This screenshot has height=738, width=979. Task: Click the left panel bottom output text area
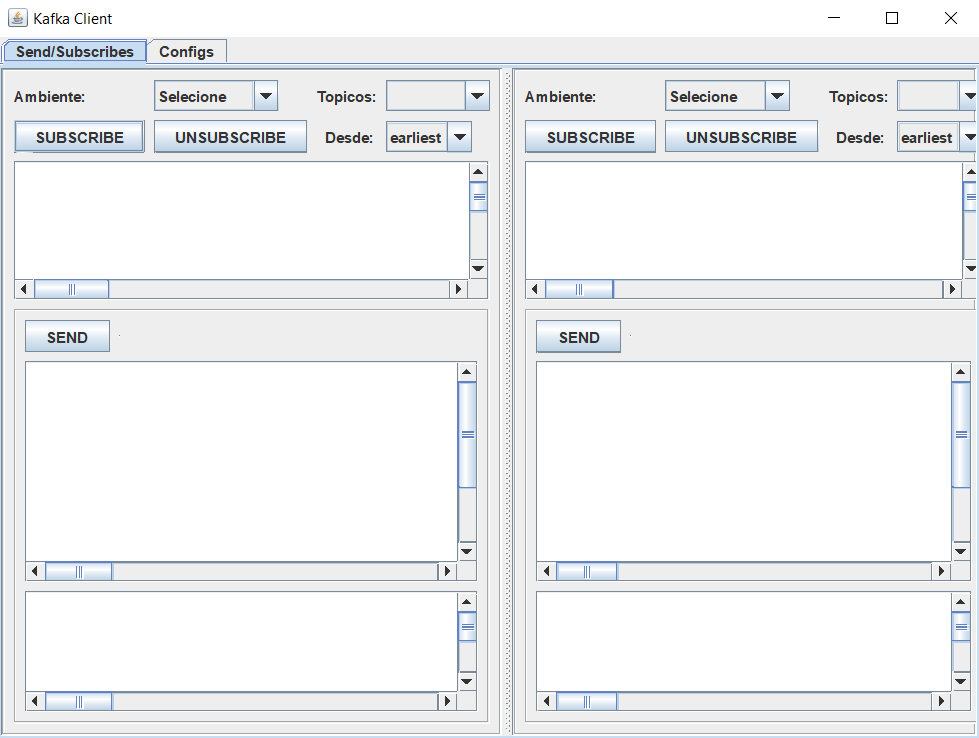point(241,641)
